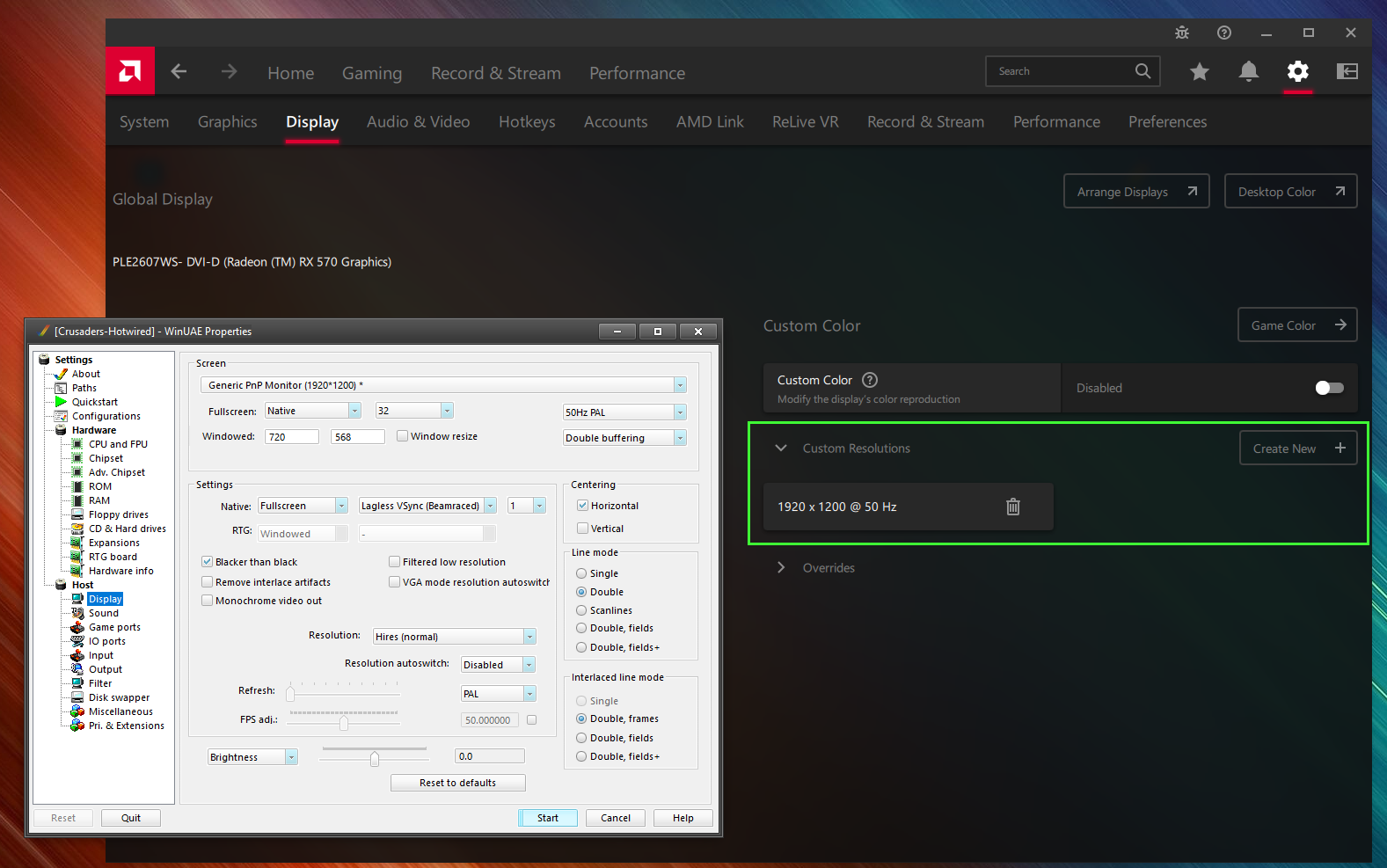Open favorites star icon
Viewport: 1387px width, 868px height.
1200,72
